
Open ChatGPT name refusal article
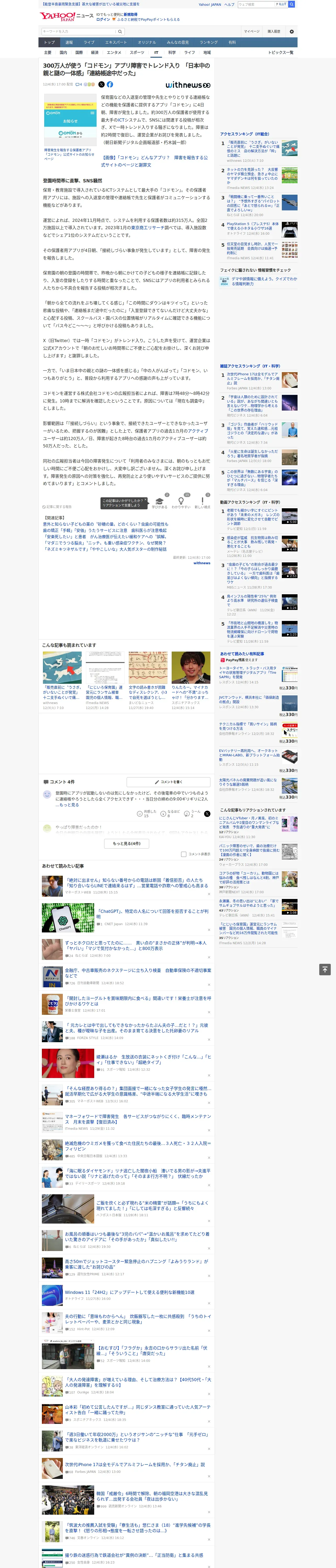pos(153,914)
